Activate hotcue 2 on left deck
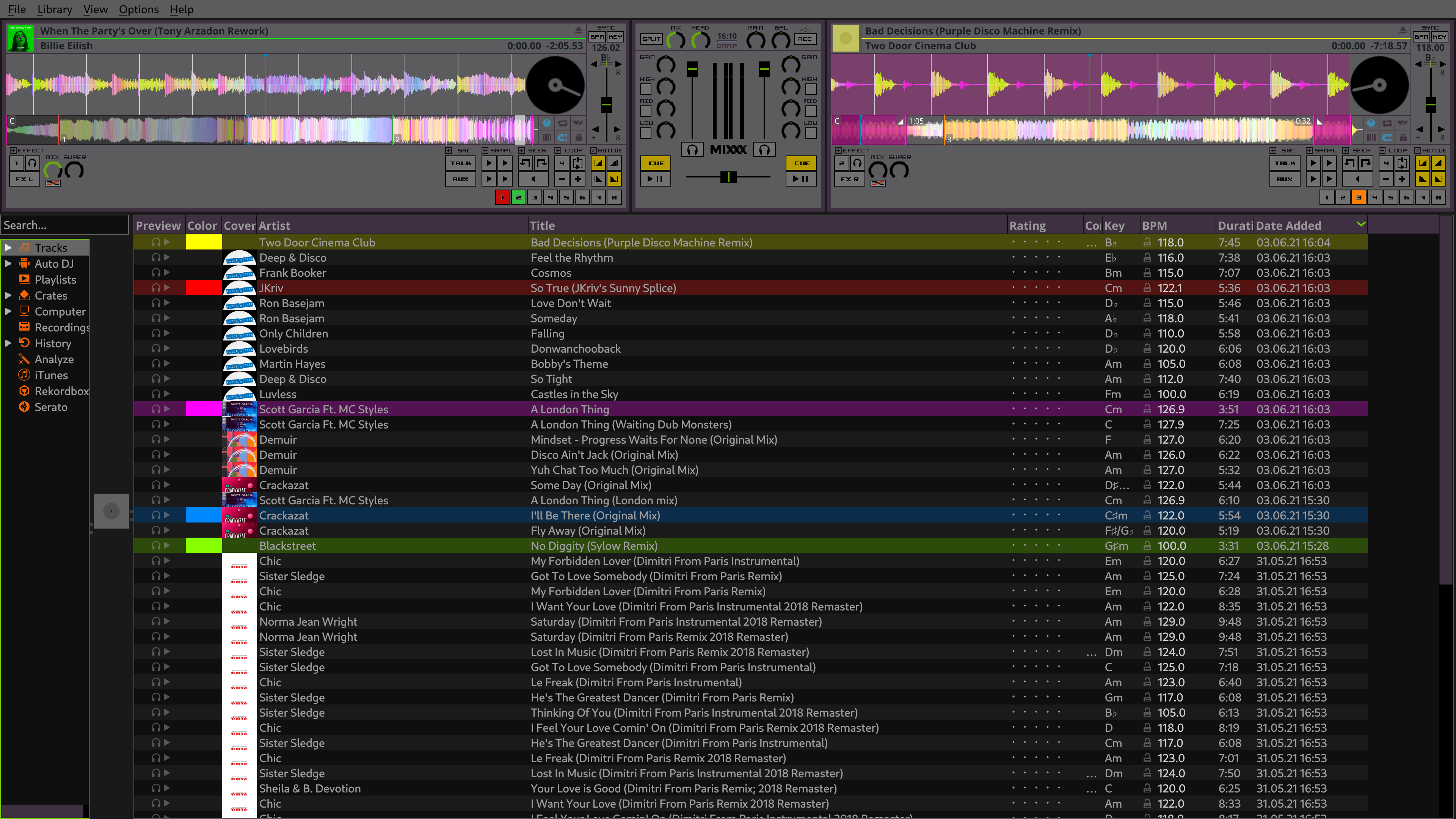Image resolution: width=1456 pixels, height=819 pixels. coord(518,197)
